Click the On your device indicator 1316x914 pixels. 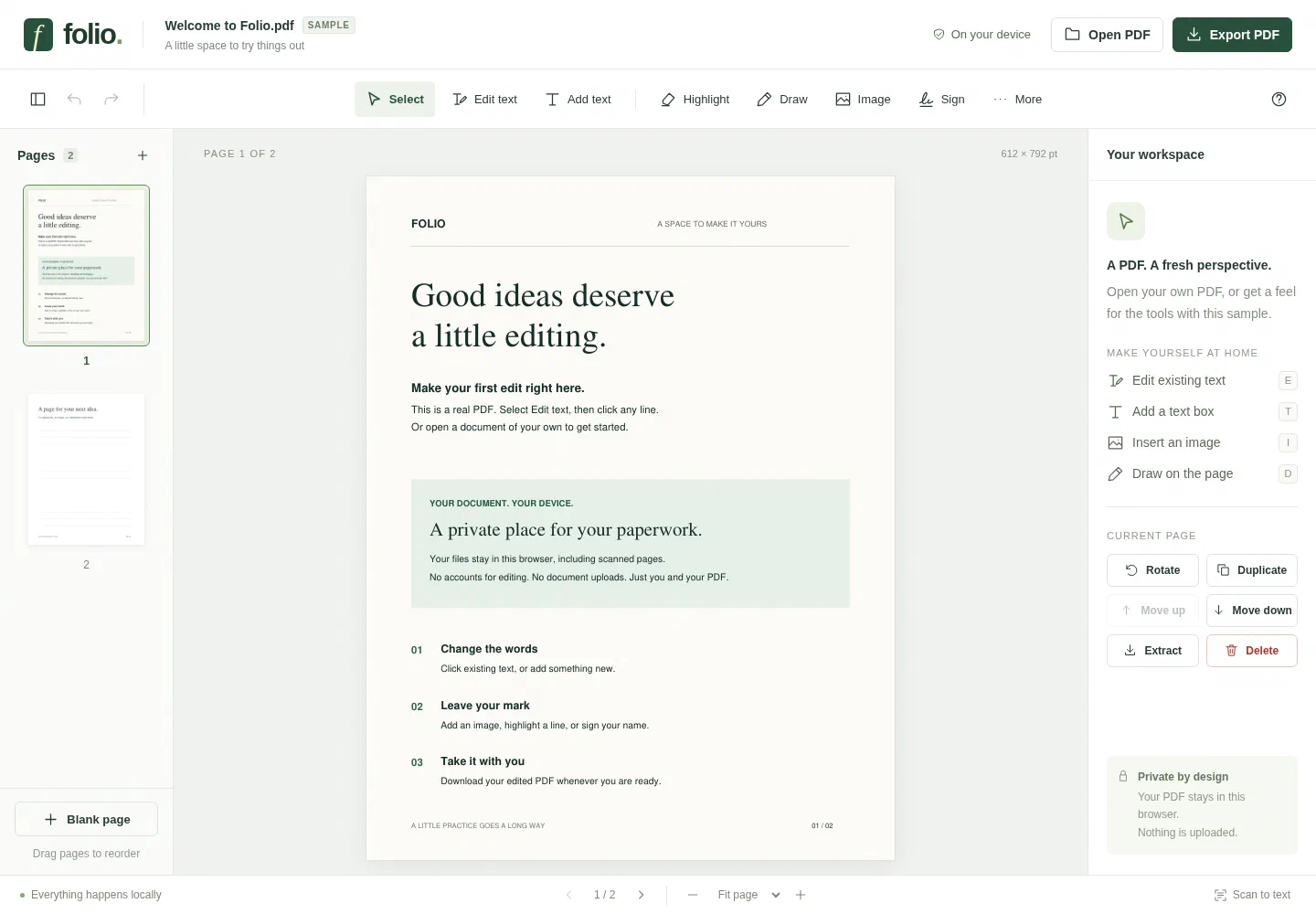tap(982, 35)
